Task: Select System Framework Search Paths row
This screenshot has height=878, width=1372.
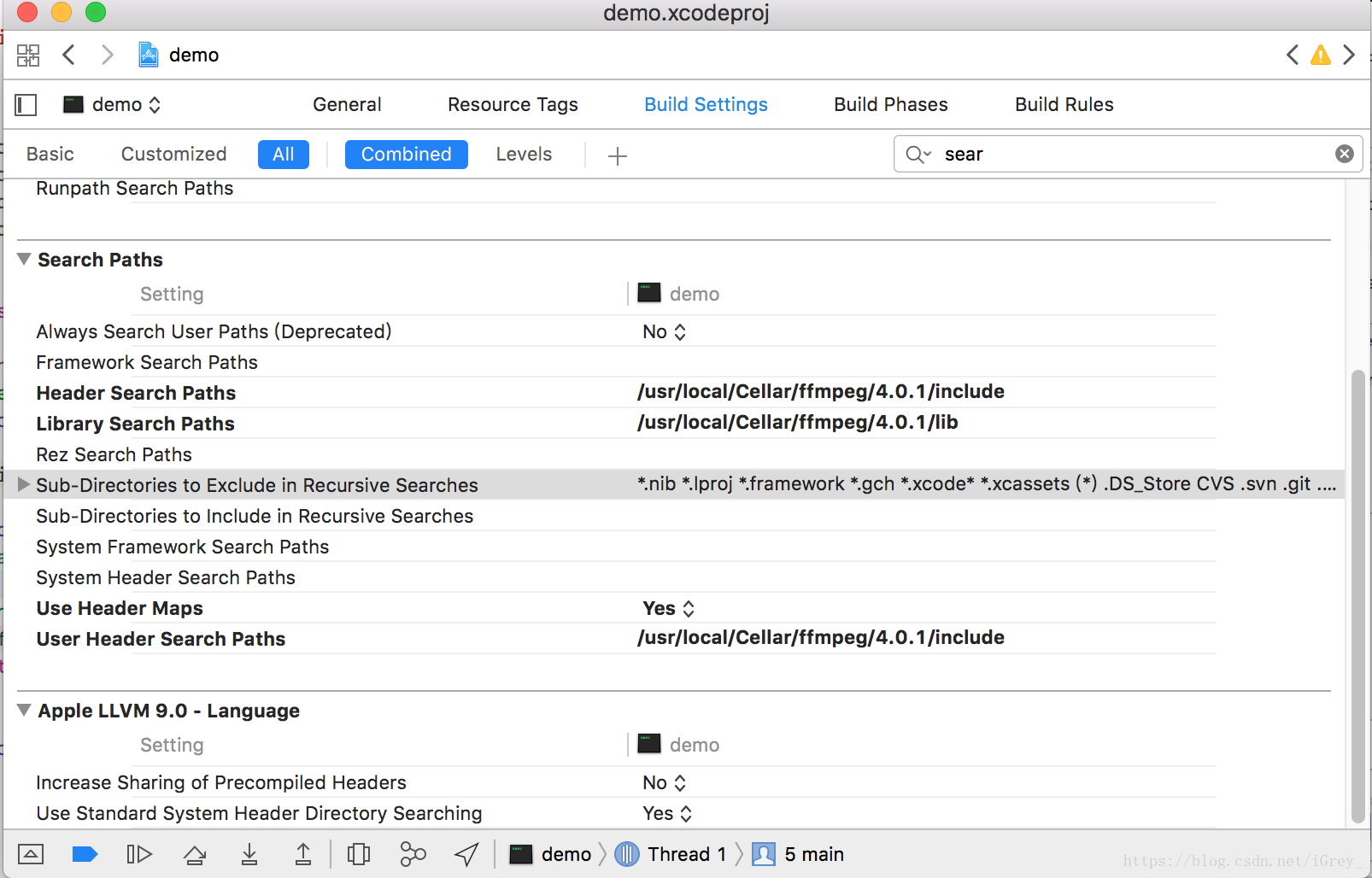Action: (x=182, y=547)
